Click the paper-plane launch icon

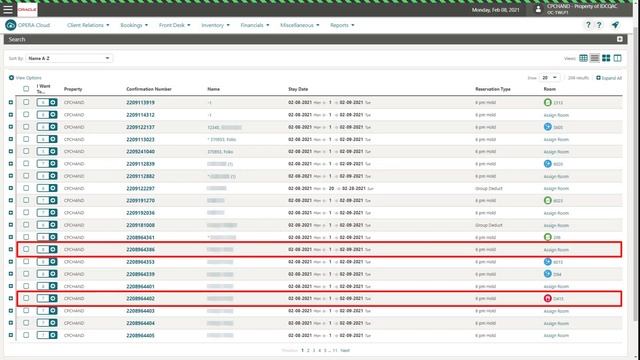point(615,25)
